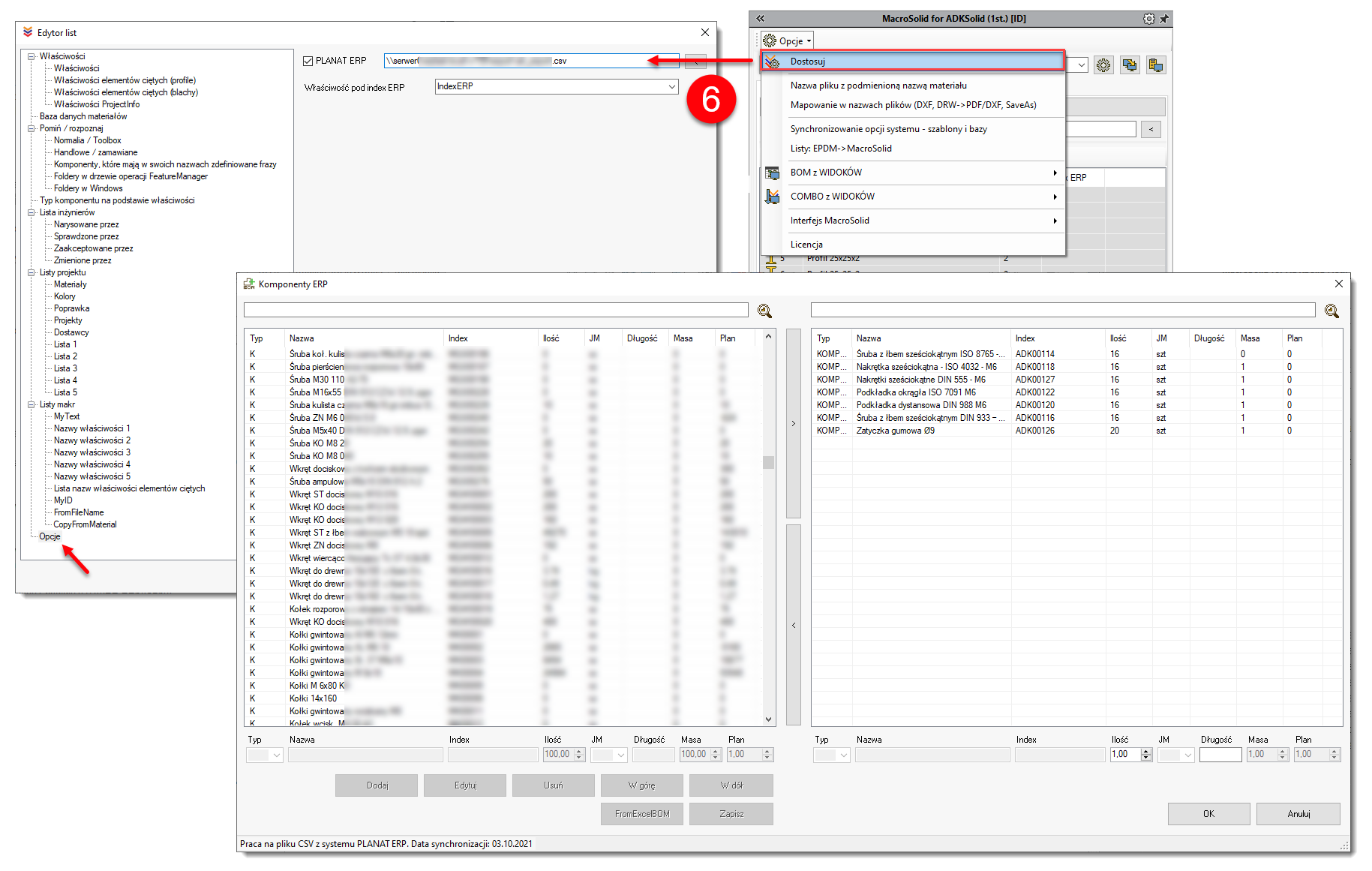The height and width of the screenshot is (871, 1372).
Task: Close the Komponenty ERP window
Action: point(1339,284)
